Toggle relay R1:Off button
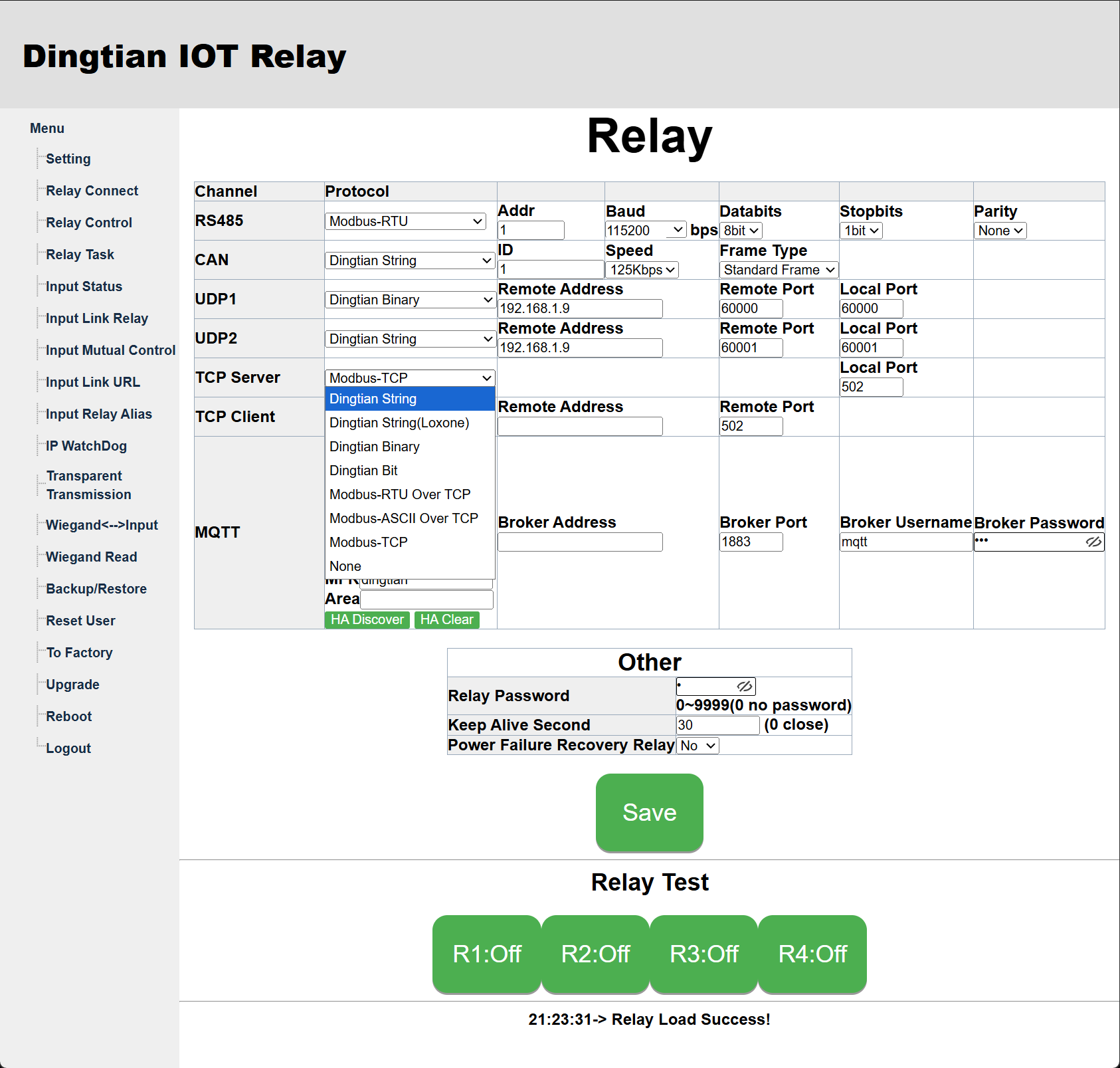 (x=487, y=954)
